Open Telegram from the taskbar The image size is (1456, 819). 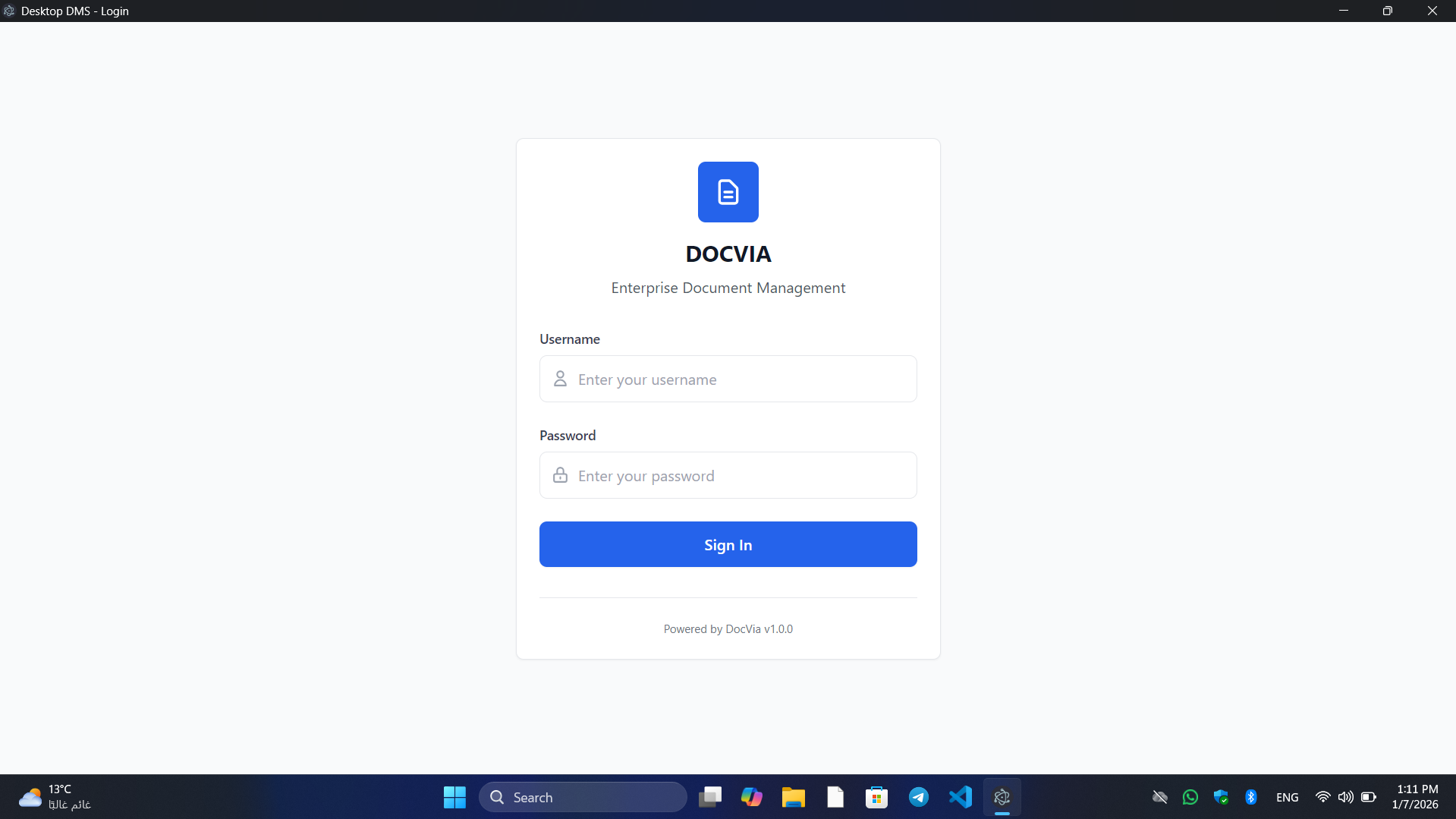tap(918, 797)
